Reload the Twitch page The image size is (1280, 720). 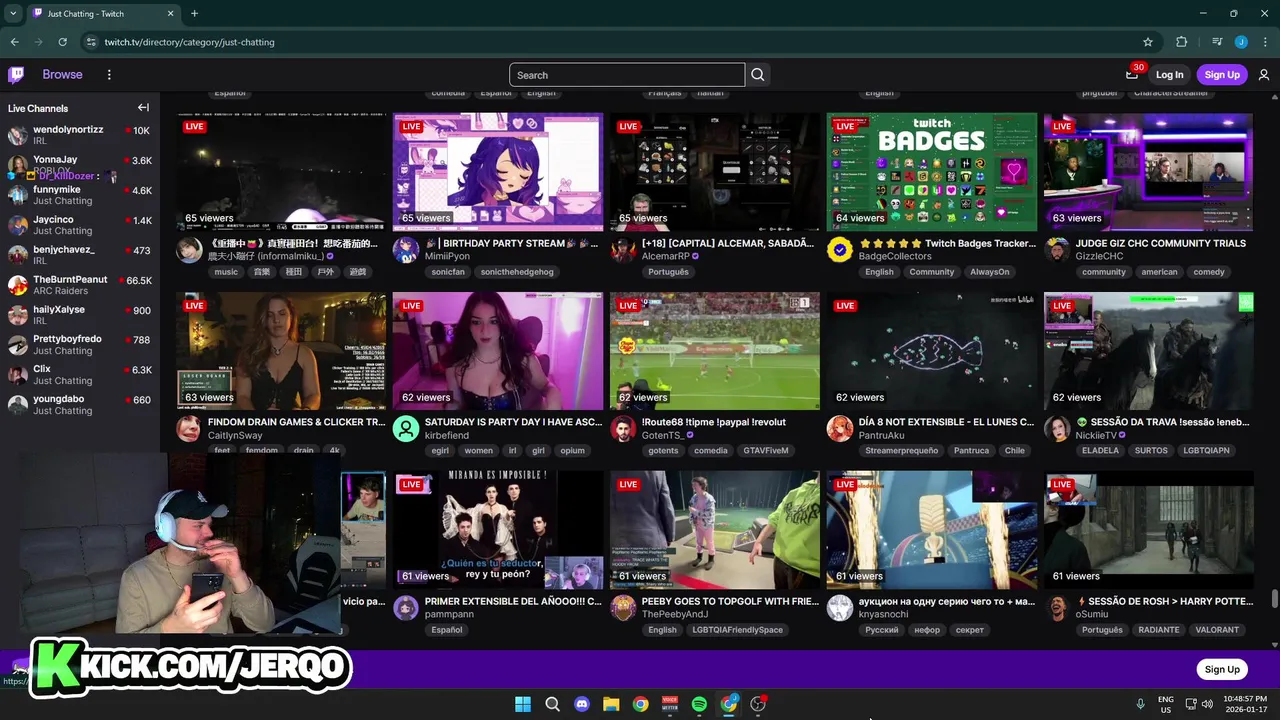tap(62, 42)
